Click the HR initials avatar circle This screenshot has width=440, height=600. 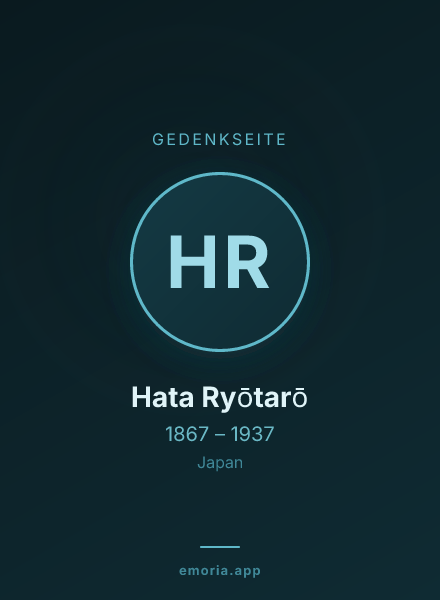click(220, 262)
